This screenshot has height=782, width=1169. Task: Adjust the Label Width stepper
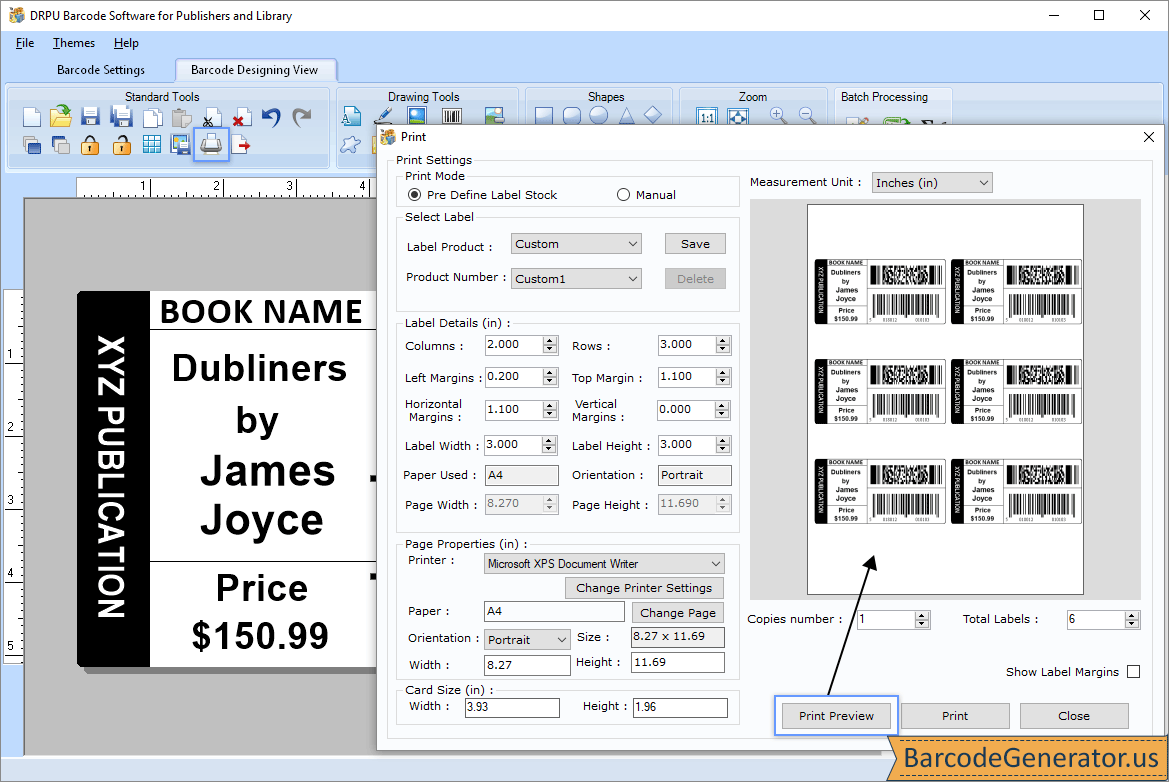pos(549,445)
